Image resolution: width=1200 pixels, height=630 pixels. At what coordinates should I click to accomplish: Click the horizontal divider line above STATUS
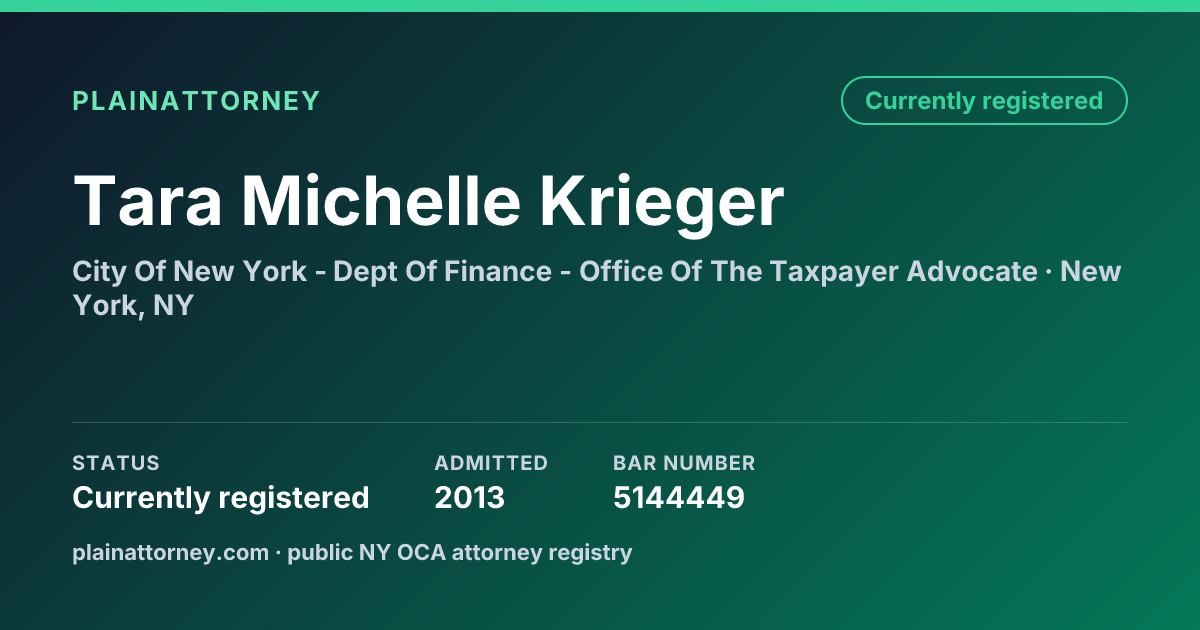point(600,422)
